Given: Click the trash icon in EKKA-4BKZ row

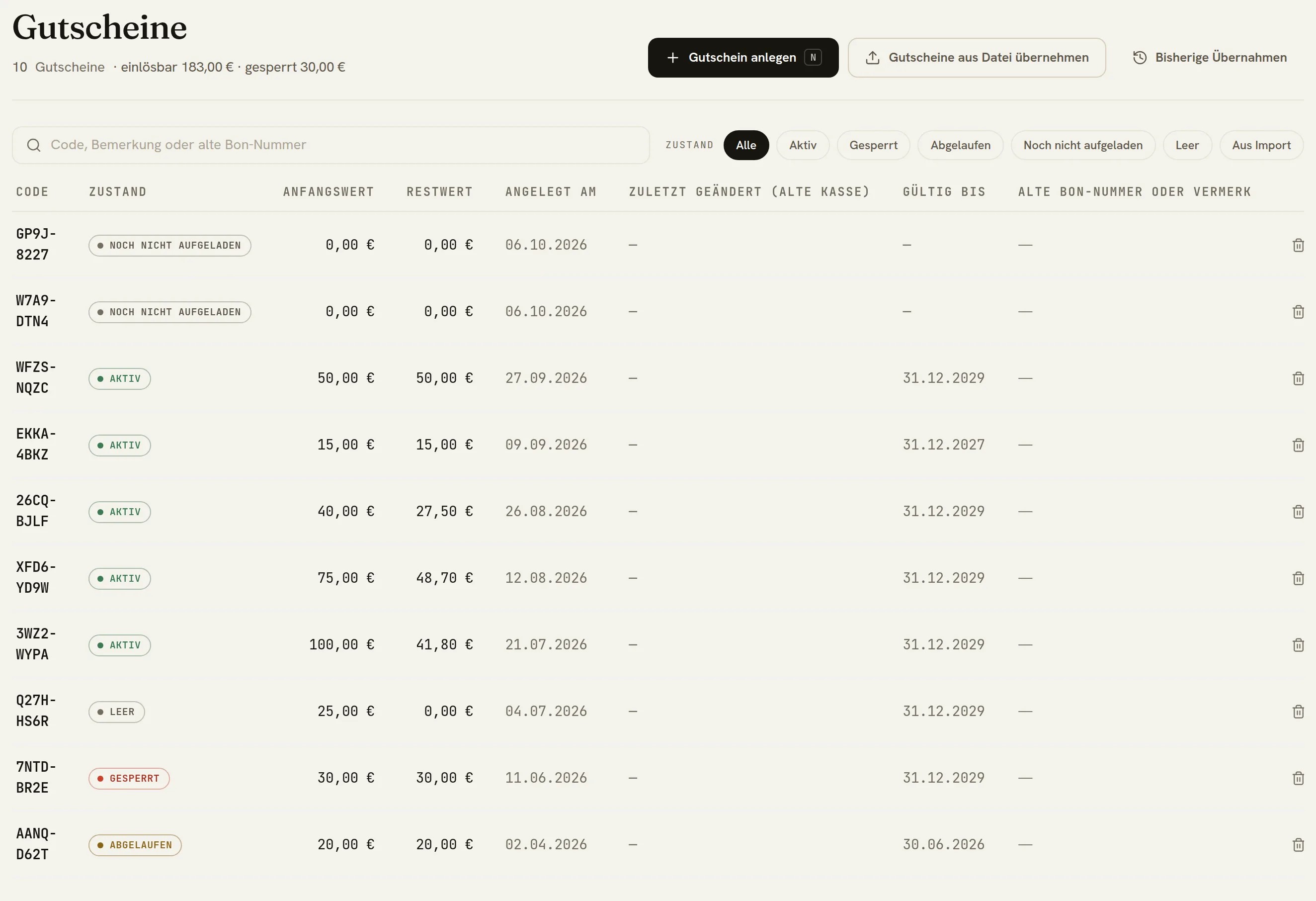Looking at the screenshot, I should (x=1298, y=445).
